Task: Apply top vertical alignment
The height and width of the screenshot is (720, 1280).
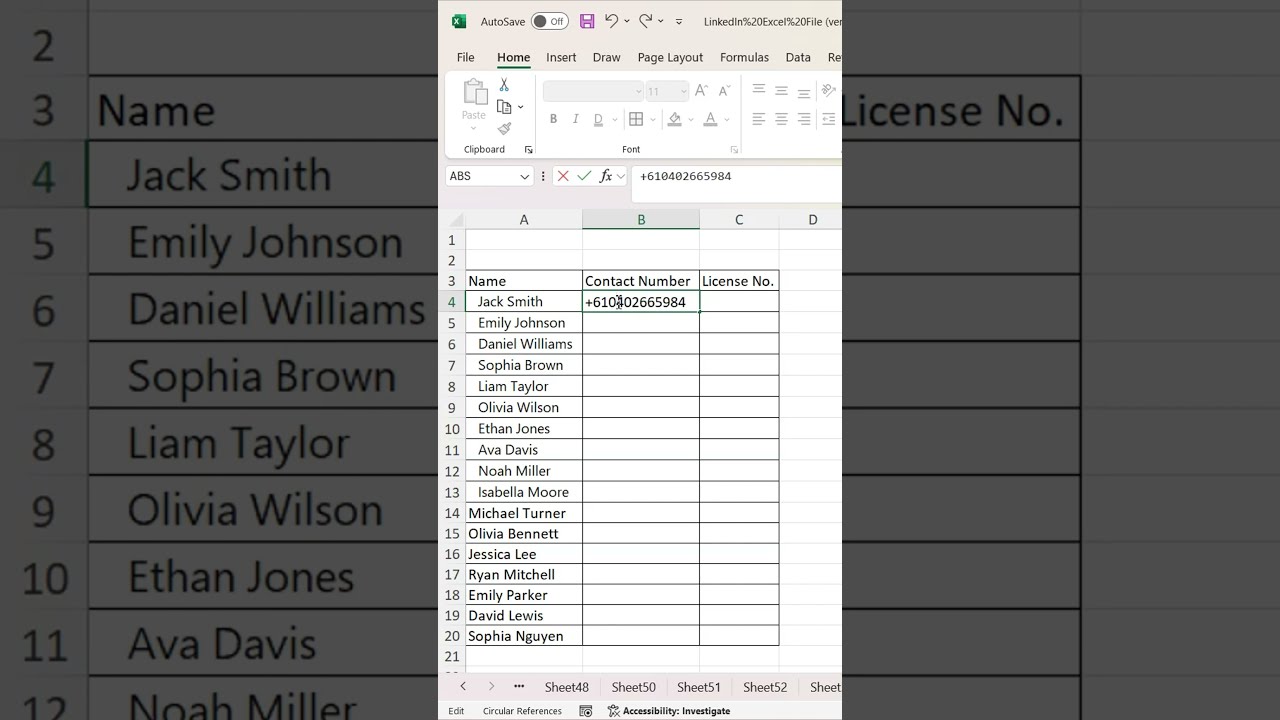Action: tap(759, 90)
